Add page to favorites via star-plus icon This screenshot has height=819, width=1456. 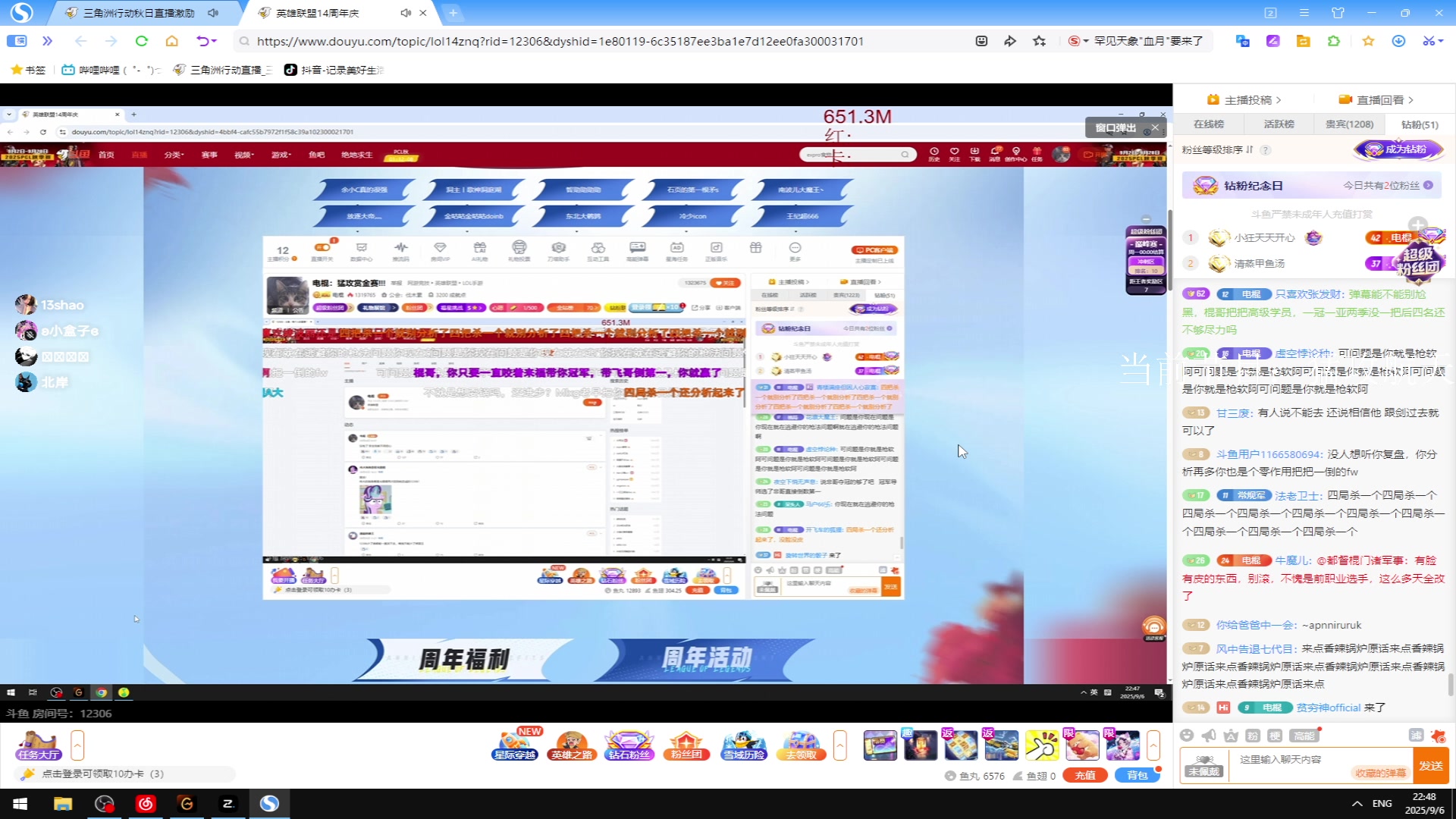click(x=1039, y=41)
